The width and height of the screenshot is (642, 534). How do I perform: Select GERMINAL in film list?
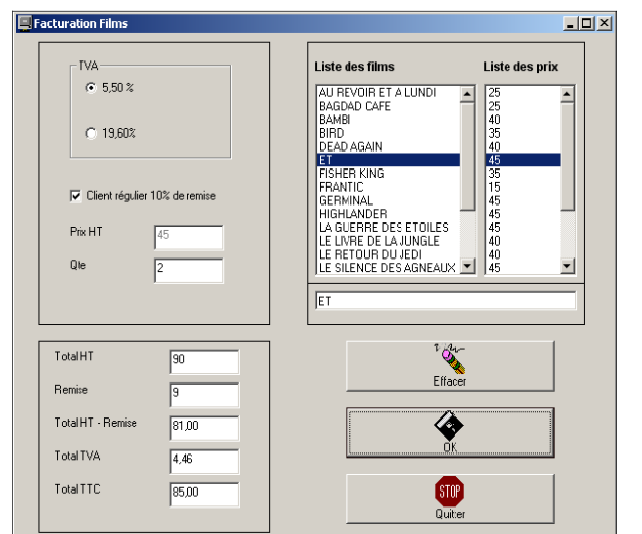pyautogui.click(x=388, y=200)
